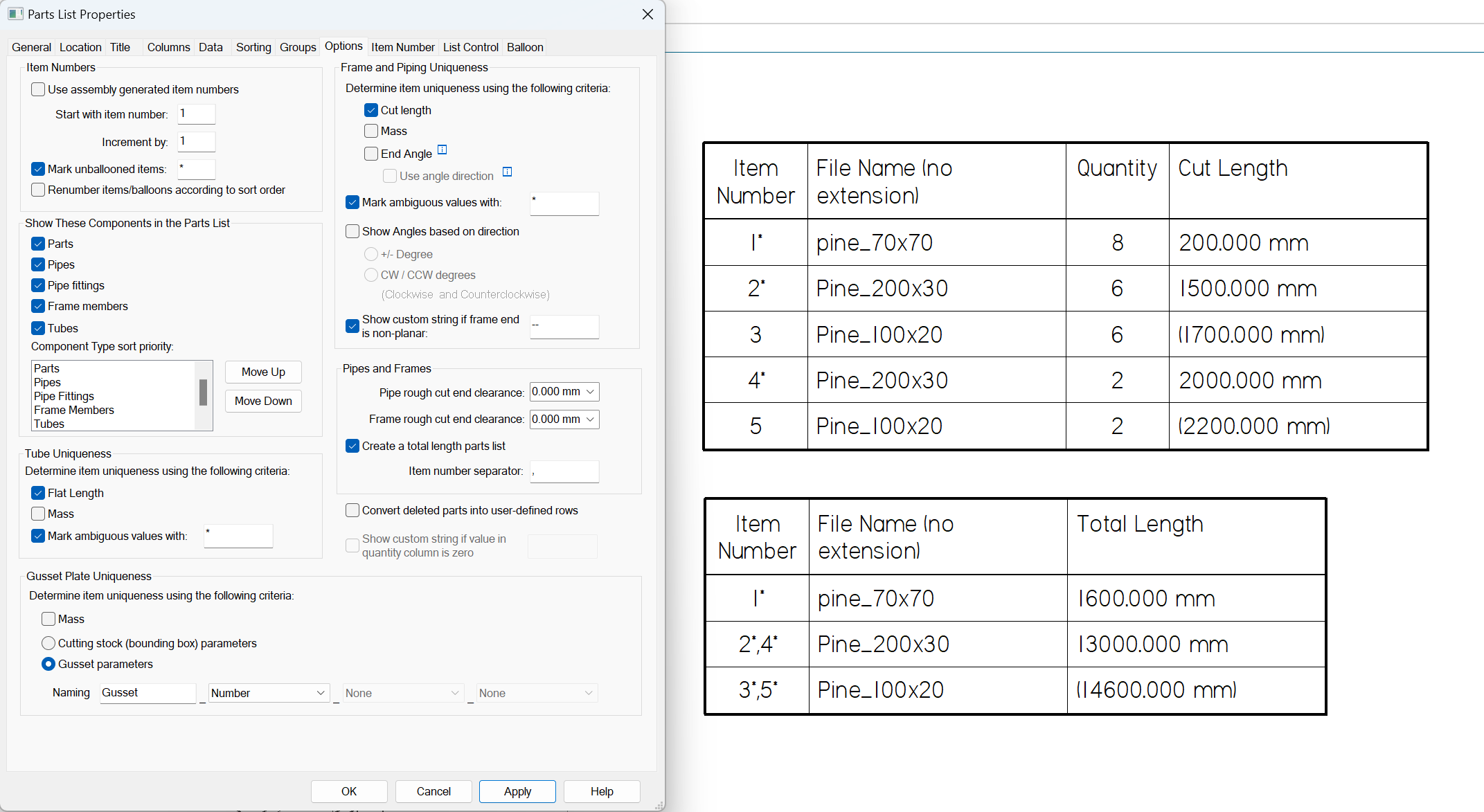1484x812 pixels.
Task: Select Cutting stock bounding box parameters option
Action: tap(48, 643)
